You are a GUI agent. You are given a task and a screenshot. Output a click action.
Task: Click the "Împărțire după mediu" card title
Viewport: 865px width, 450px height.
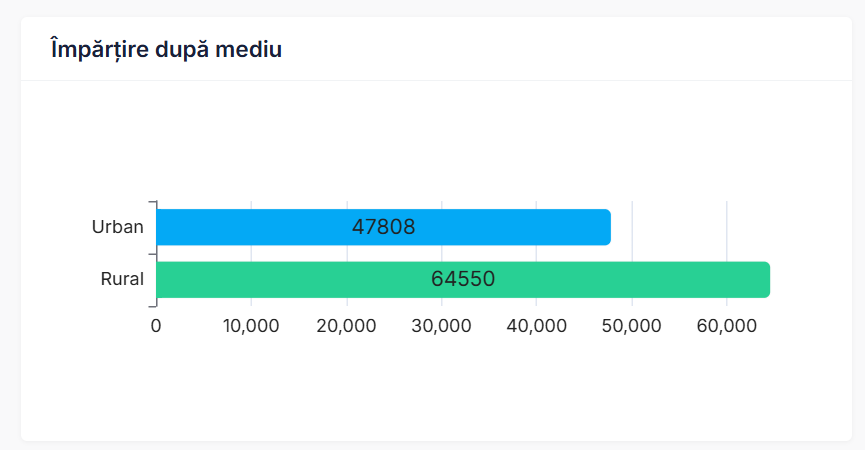[166, 49]
